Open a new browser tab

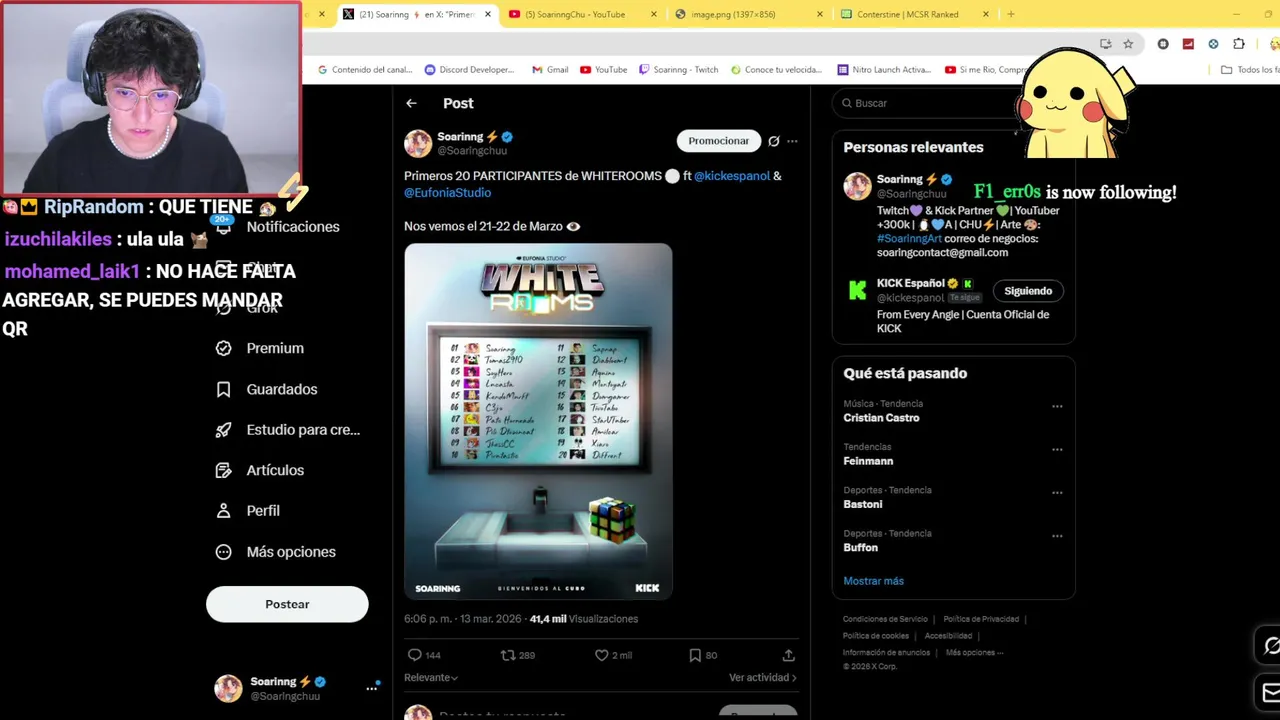point(1010,14)
